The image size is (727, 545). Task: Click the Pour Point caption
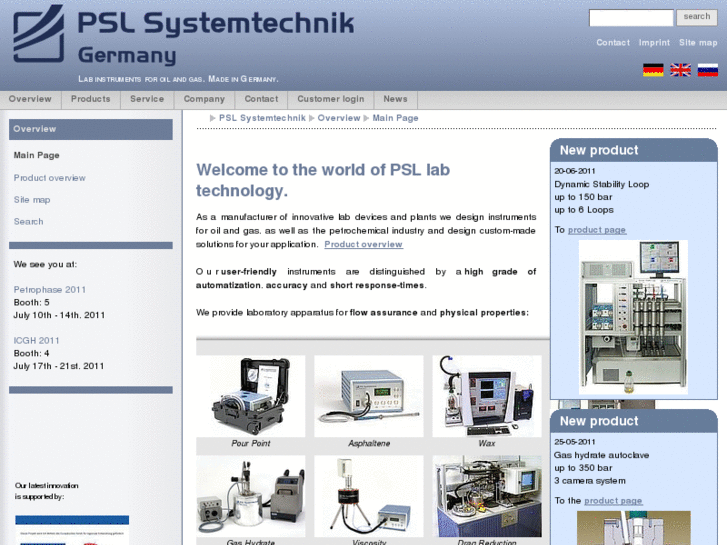pyautogui.click(x=251, y=443)
